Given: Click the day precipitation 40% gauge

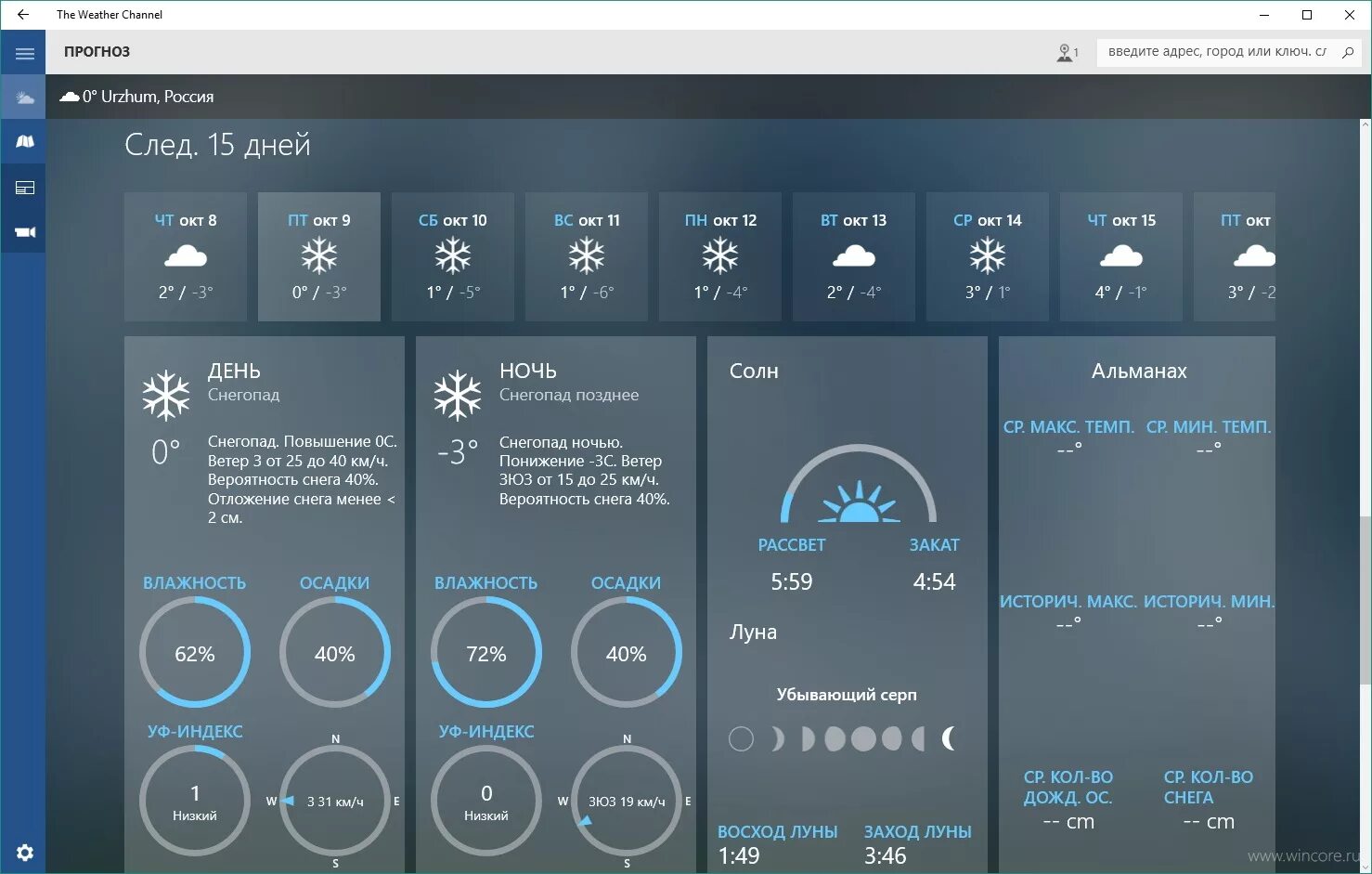Looking at the screenshot, I should click(x=335, y=653).
